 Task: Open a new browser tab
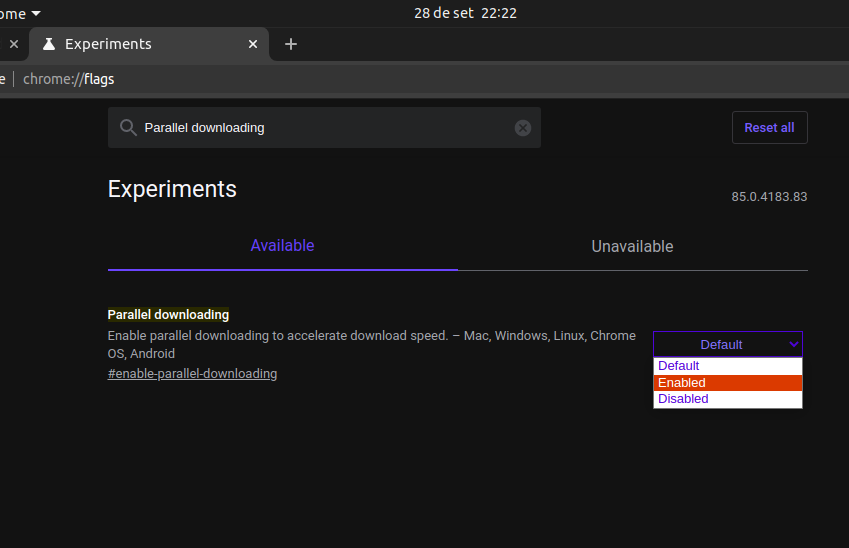[x=291, y=44]
